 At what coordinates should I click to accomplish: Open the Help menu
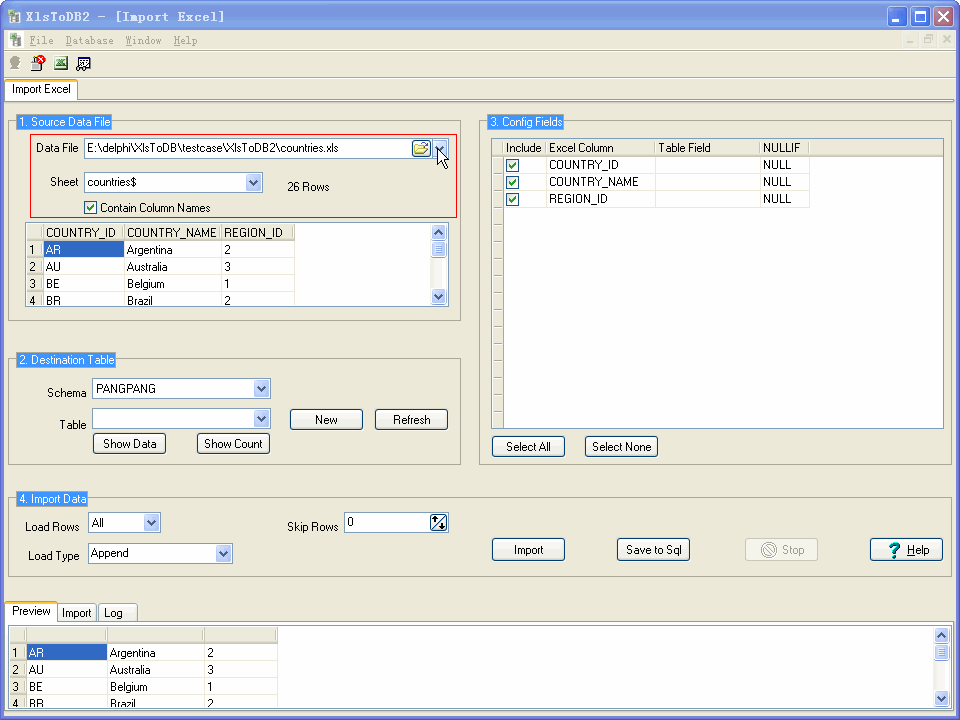click(186, 40)
